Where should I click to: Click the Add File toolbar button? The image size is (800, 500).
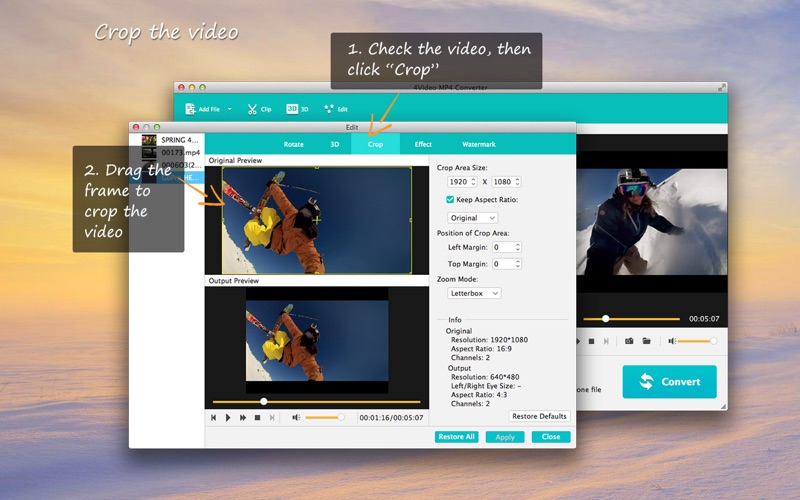pos(203,109)
